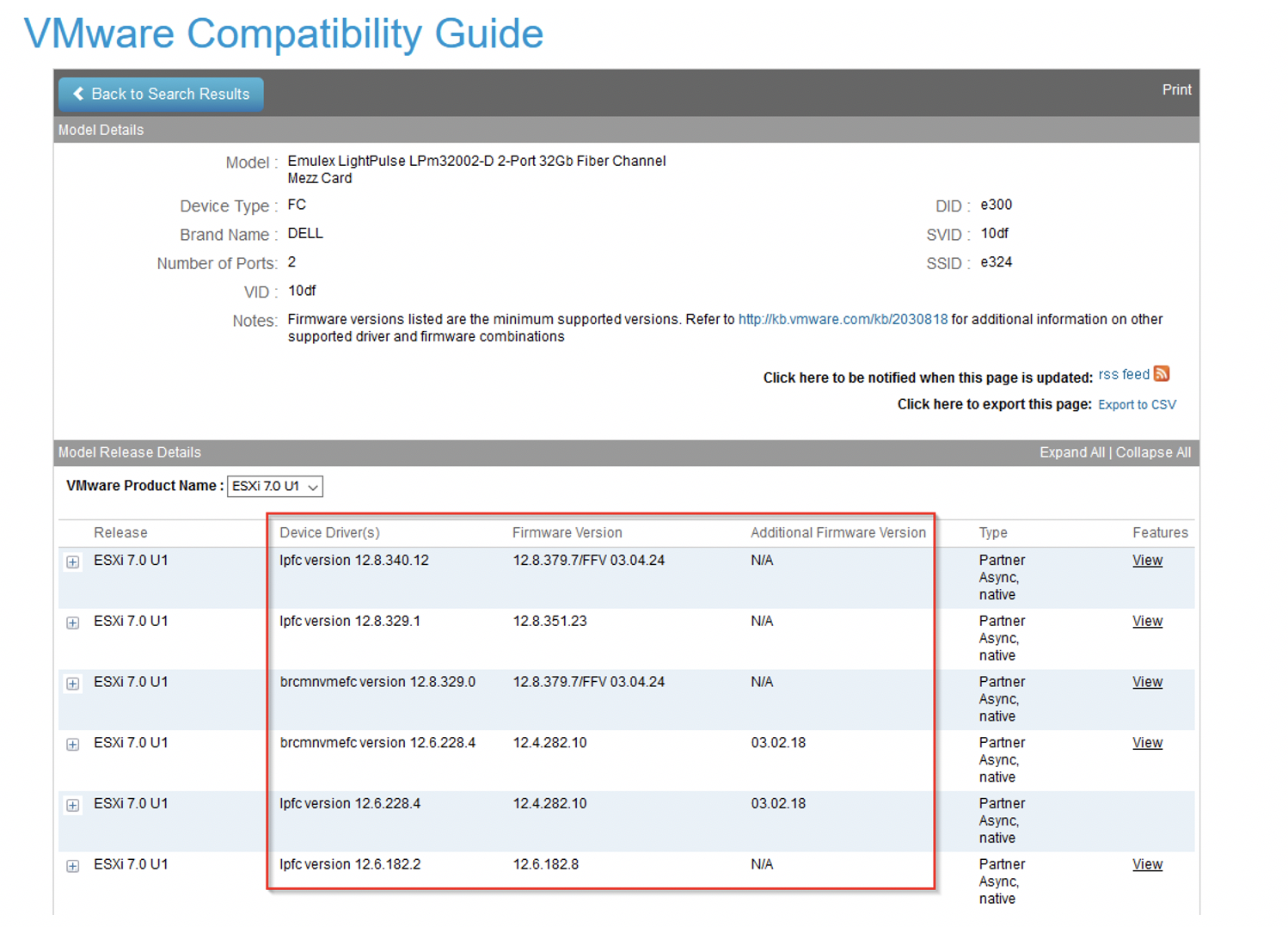Expand the lpfc version 12.6.228.4 row
Screen dimensions: 1288x927
pos(72,806)
